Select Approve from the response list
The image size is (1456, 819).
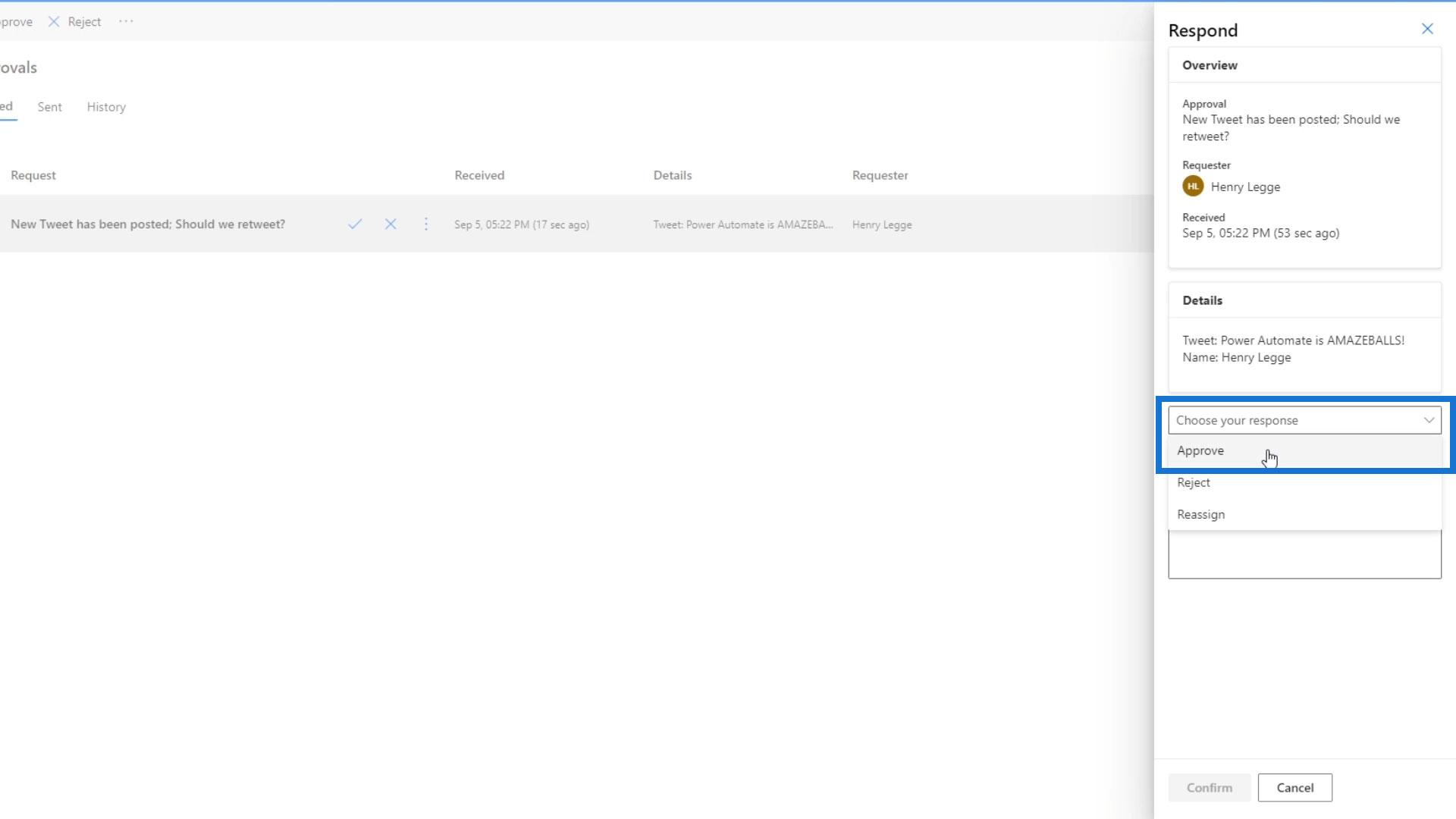click(1200, 450)
